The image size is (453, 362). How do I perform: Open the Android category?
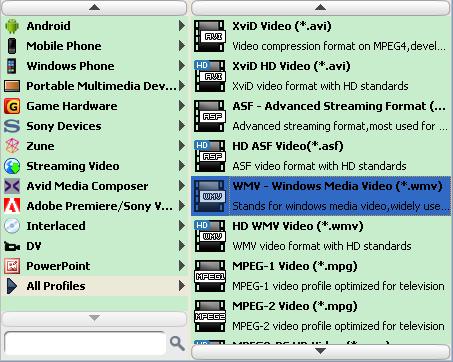tap(95, 26)
